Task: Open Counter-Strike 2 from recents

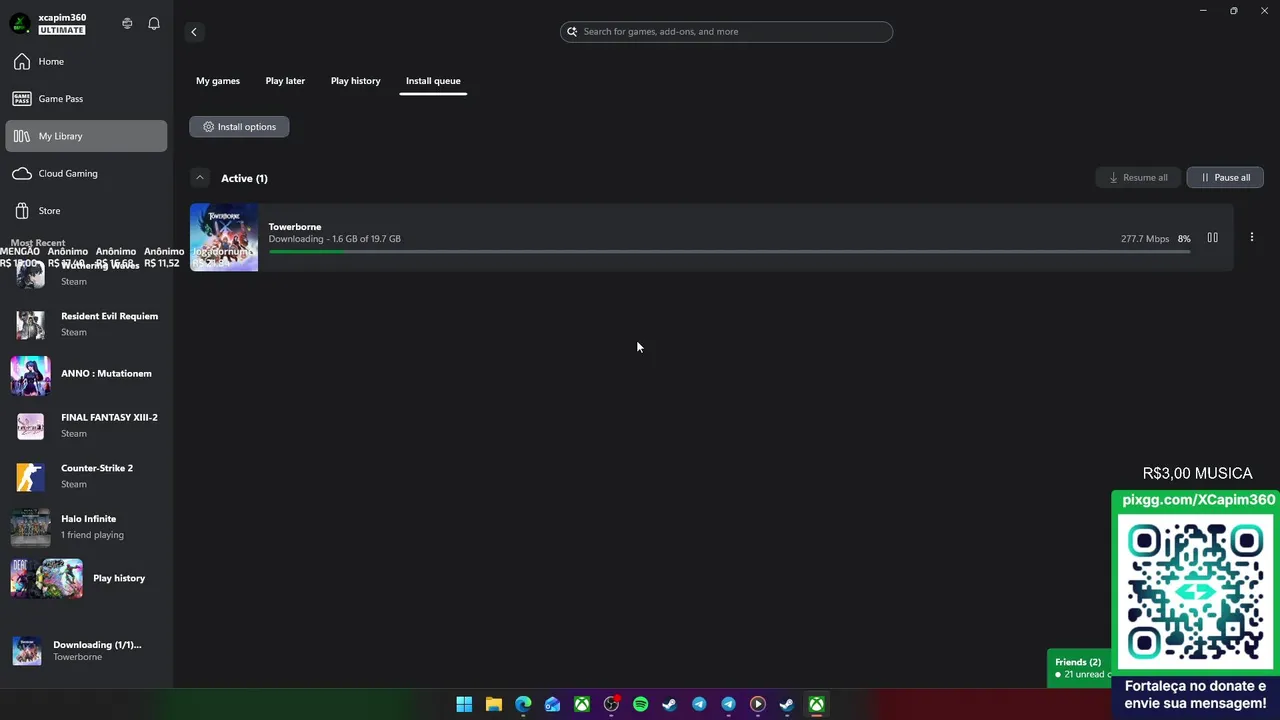Action: pos(86,476)
